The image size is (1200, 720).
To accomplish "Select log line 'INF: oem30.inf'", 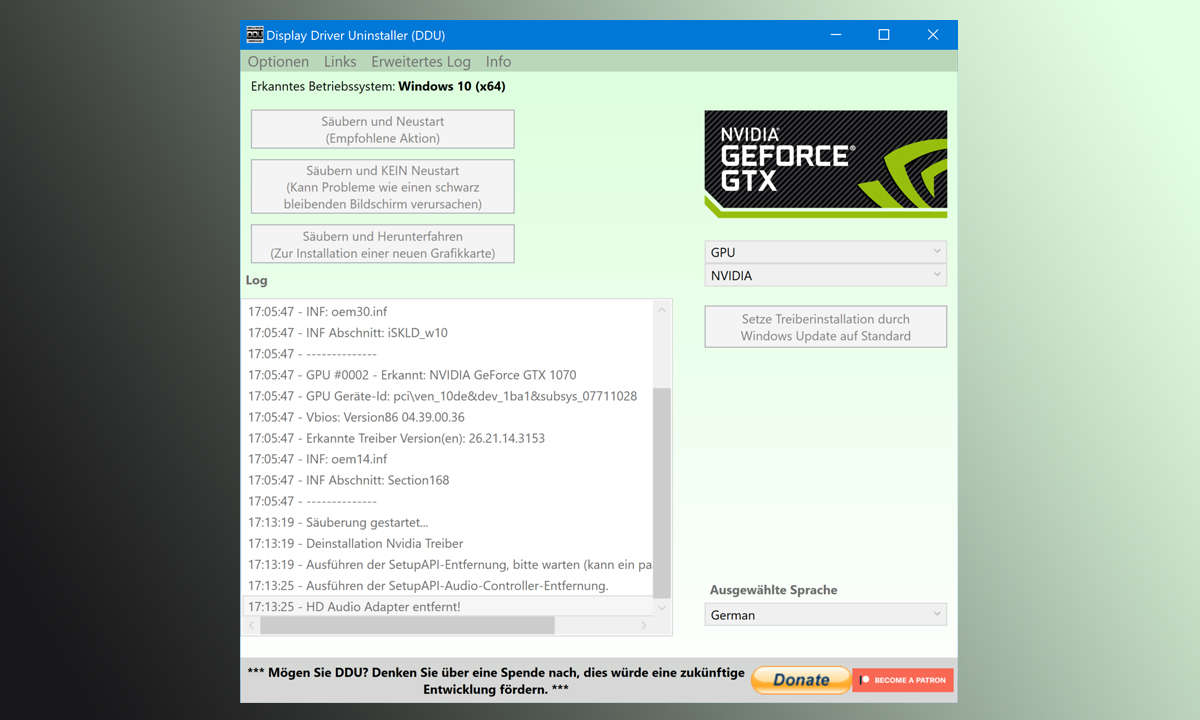I will click(x=447, y=311).
